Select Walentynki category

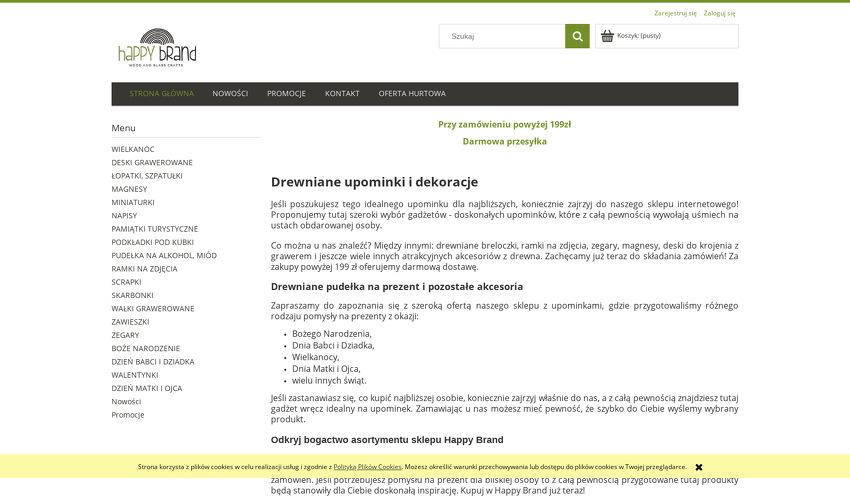tap(134, 375)
